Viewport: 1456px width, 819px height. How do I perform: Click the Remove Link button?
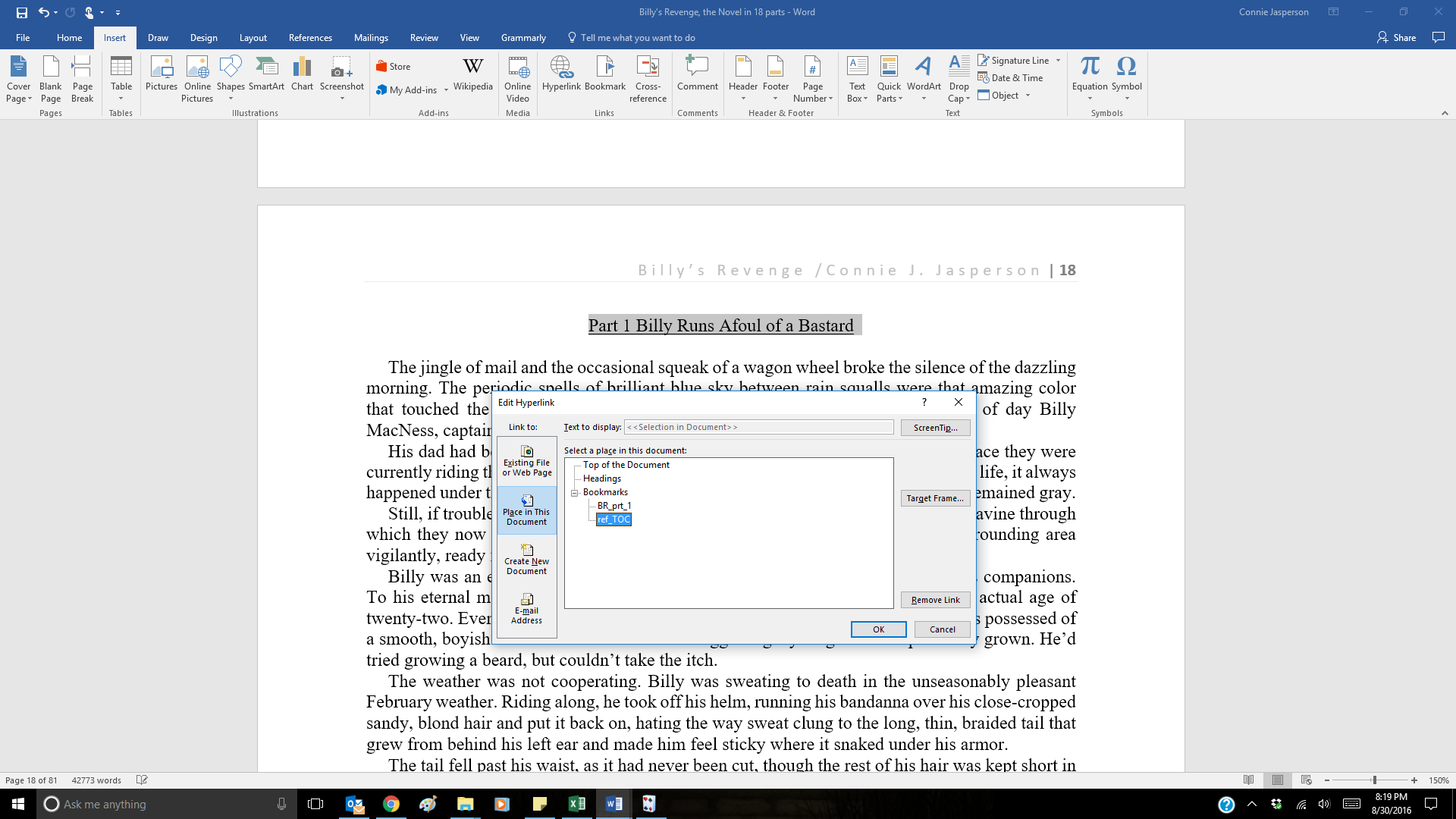pyautogui.click(x=934, y=600)
